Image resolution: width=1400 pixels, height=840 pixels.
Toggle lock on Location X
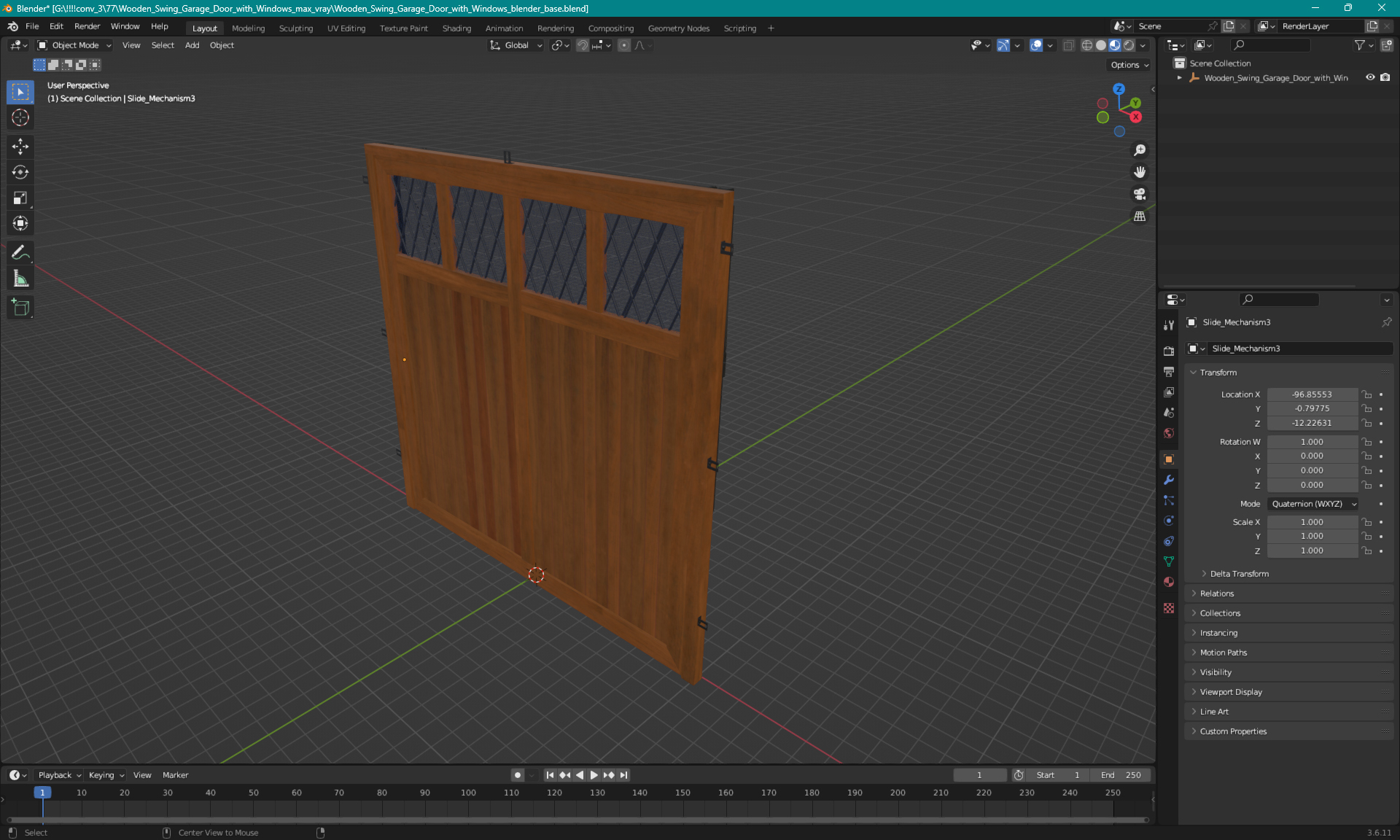(x=1367, y=394)
